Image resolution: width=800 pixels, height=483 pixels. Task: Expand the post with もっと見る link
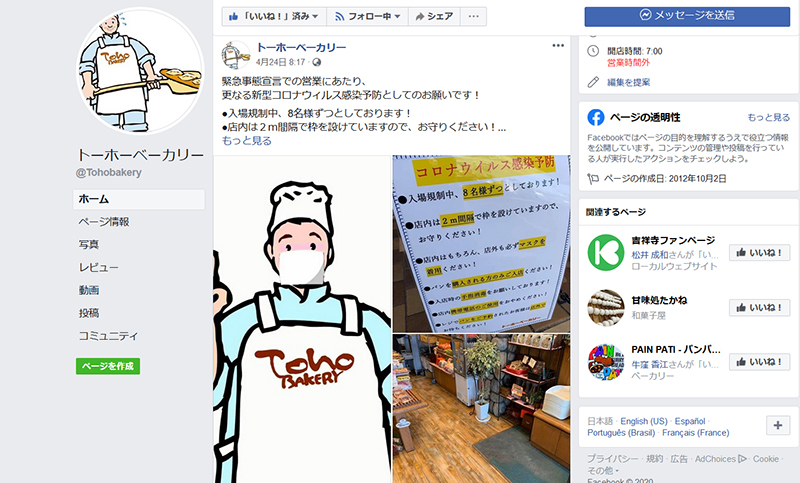(x=246, y=141)
